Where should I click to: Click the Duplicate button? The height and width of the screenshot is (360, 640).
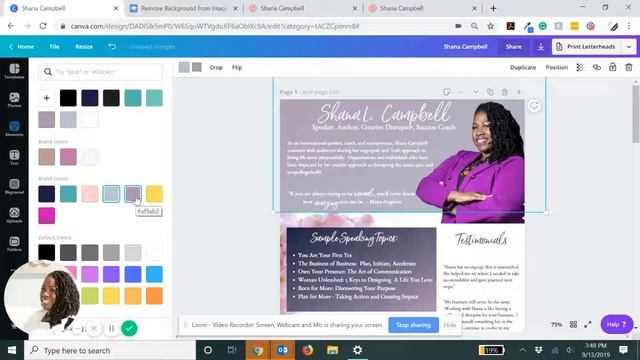(523, 67)
